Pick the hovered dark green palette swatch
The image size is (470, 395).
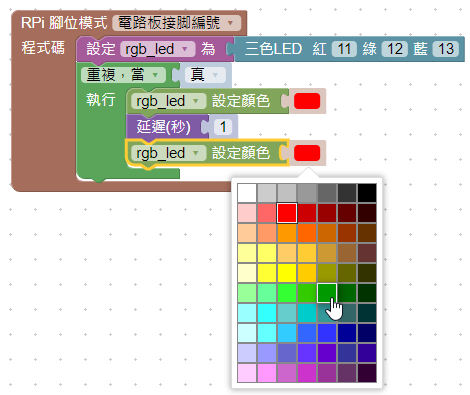[x=327, y=293]
